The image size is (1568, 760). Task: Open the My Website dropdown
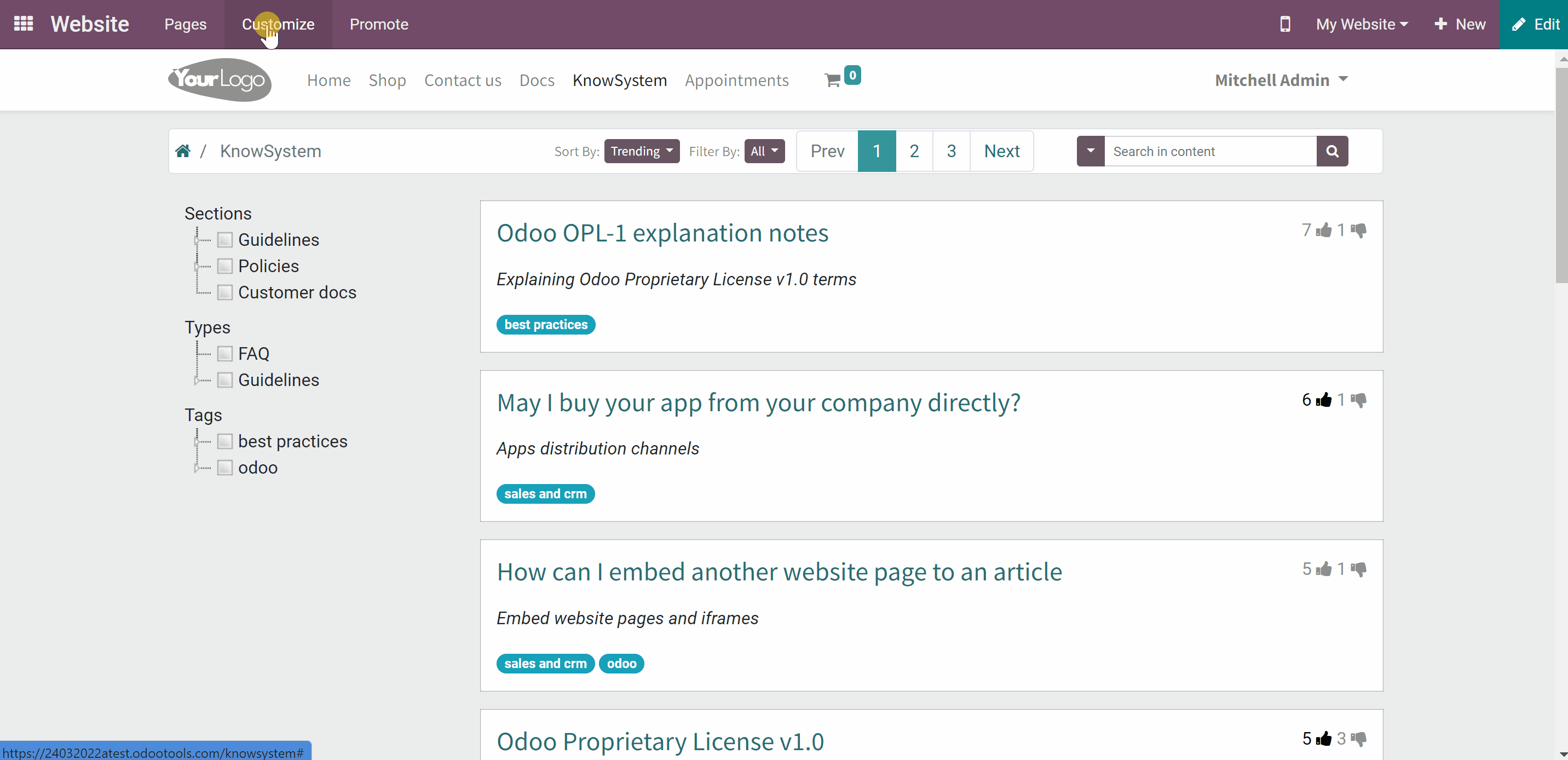coord(1362,24)
